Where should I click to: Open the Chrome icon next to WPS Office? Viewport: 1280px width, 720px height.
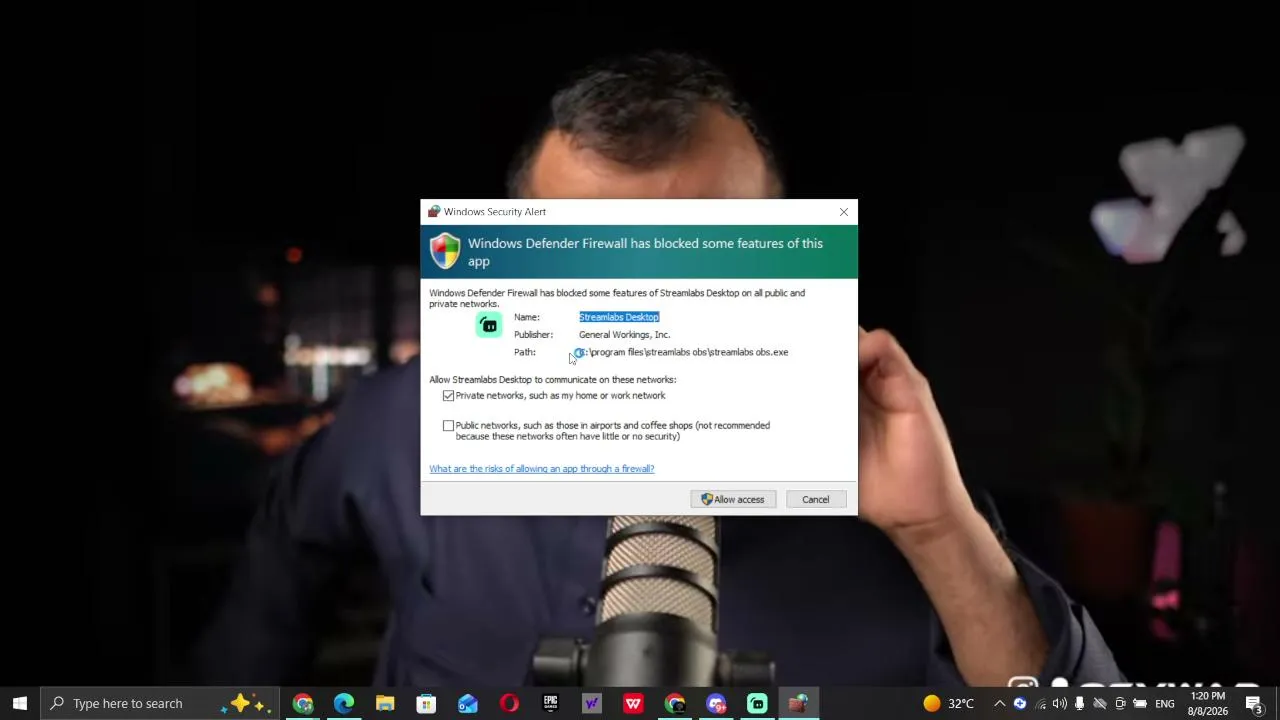[675, 703]
